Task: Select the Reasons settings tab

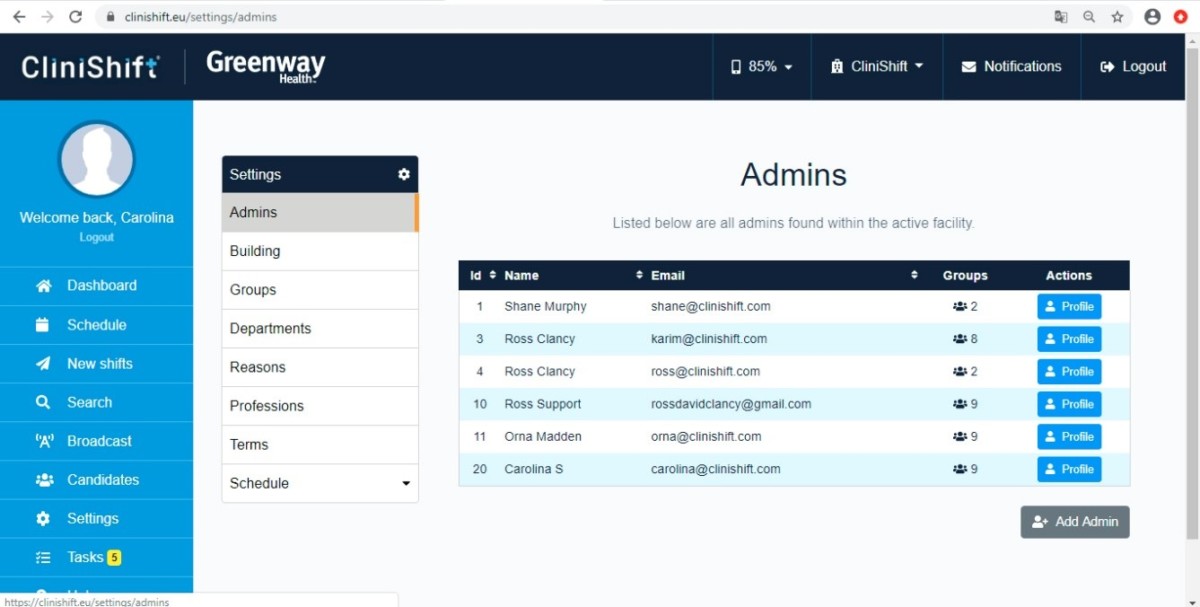Action: 320,367
